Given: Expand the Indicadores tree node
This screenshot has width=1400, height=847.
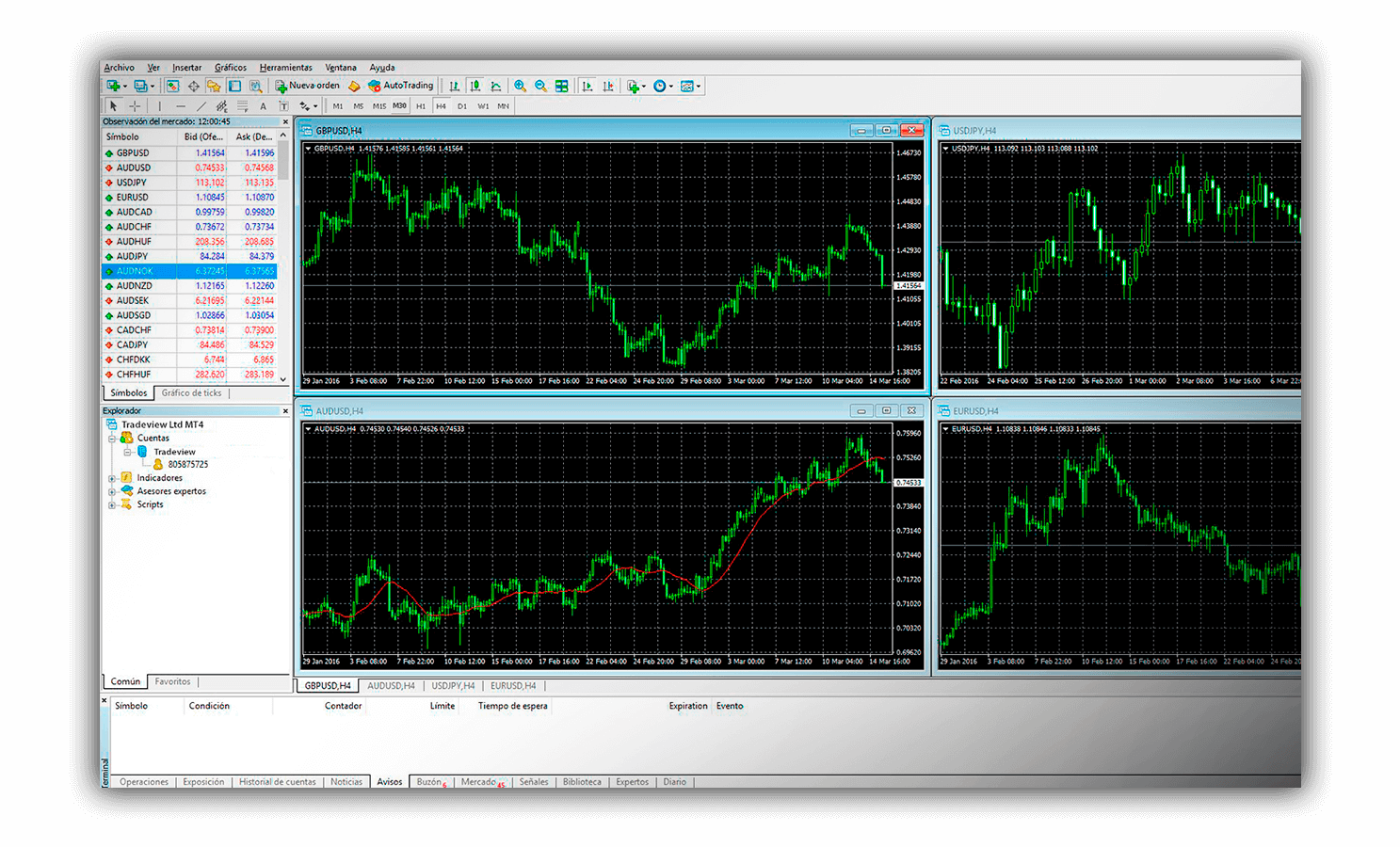Looking at the screenshot, I should tap(112, 478).
